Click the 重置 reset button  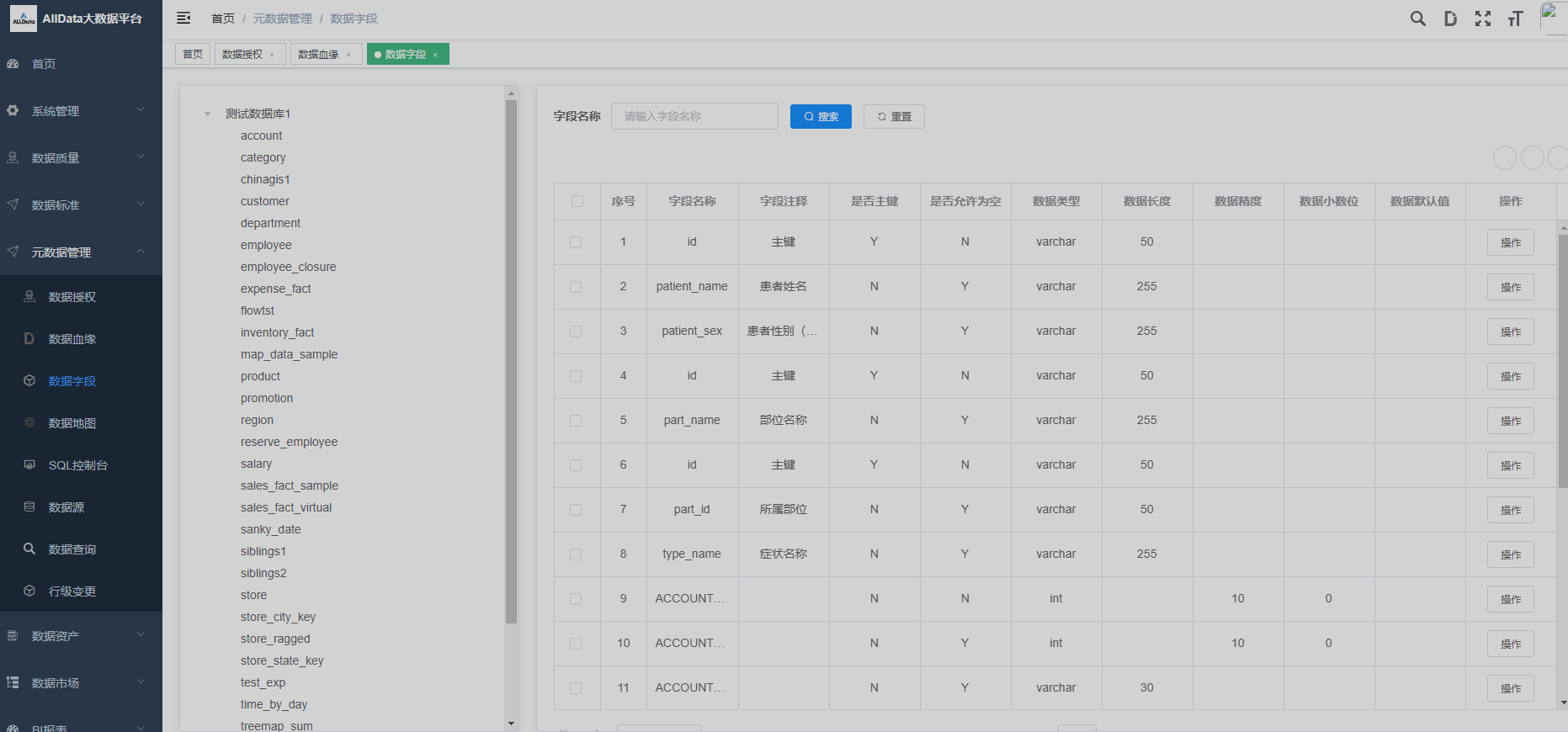point(894,117)
